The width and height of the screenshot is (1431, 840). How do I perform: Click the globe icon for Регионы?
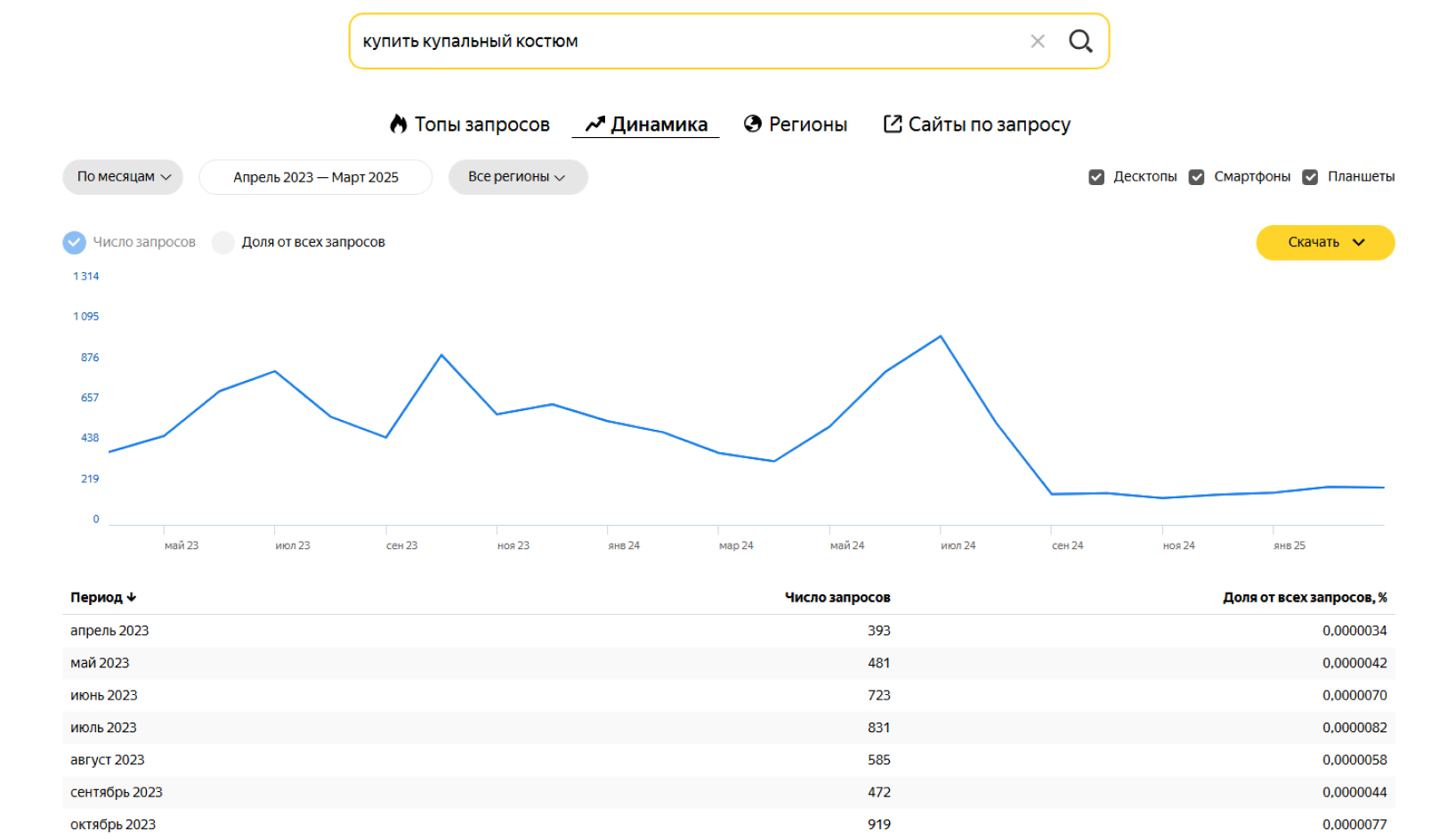coord(753,124)
